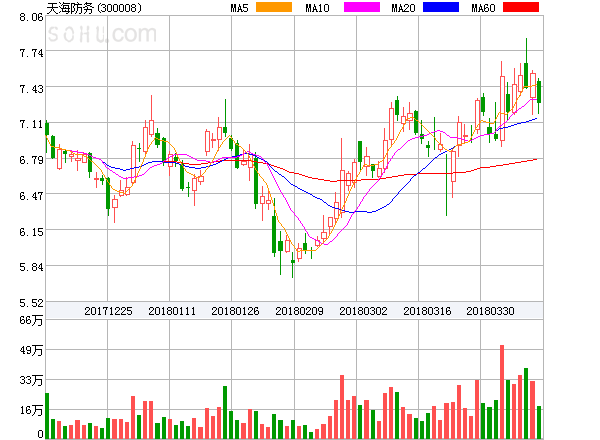The width and height of the screenshot is (600, 440).
Task: Click the 20180330 date label
Action: (x=490, y=311)
